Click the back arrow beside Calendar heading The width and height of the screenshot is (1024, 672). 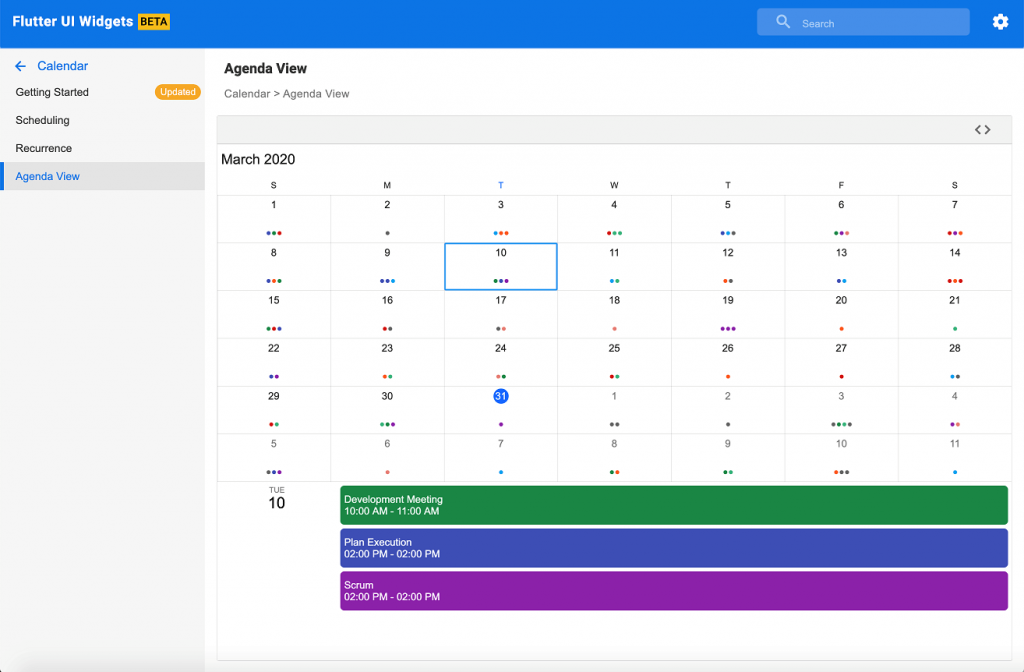coord(20,65)
